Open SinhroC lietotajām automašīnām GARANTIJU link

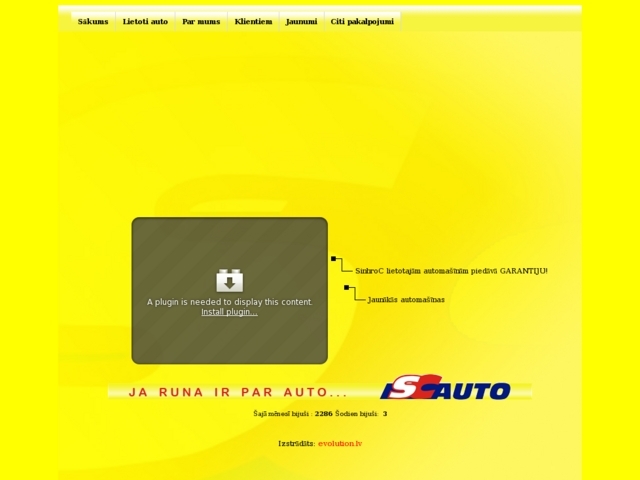pos(451,271)
